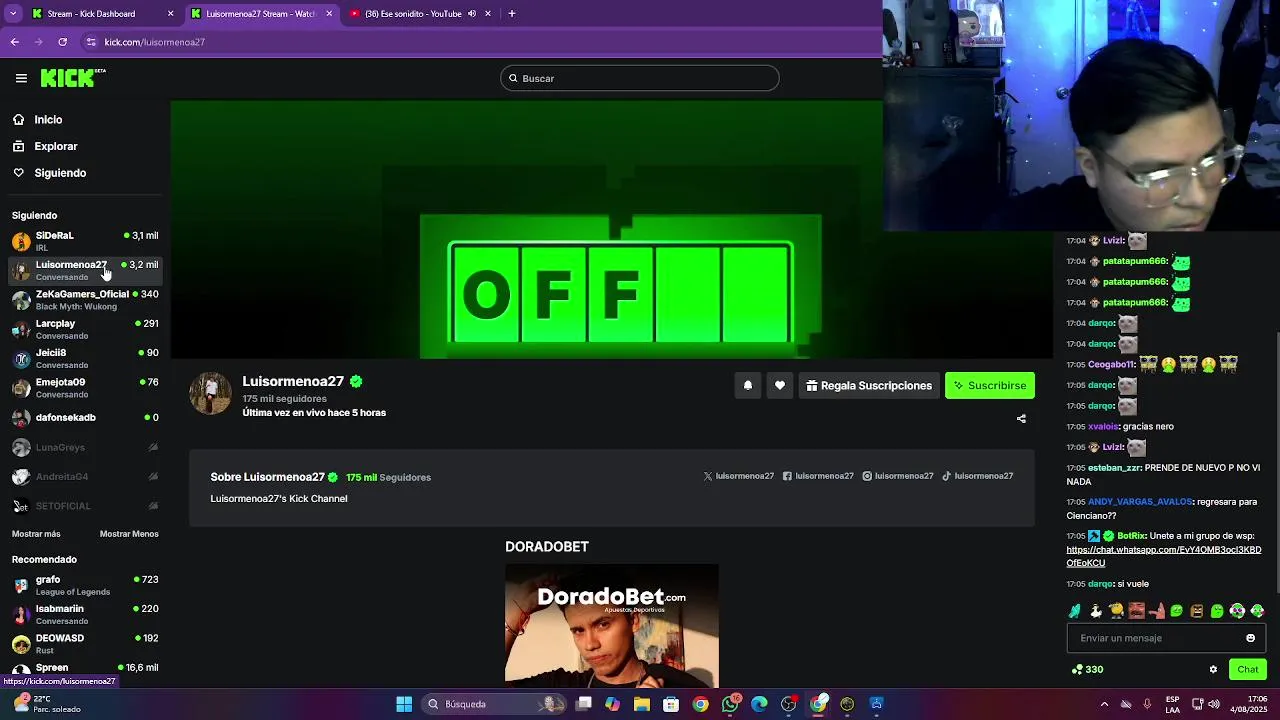This screenshot has width=1280, height=720.
Task: Click browser back arrow
Action: pos(14,42)
